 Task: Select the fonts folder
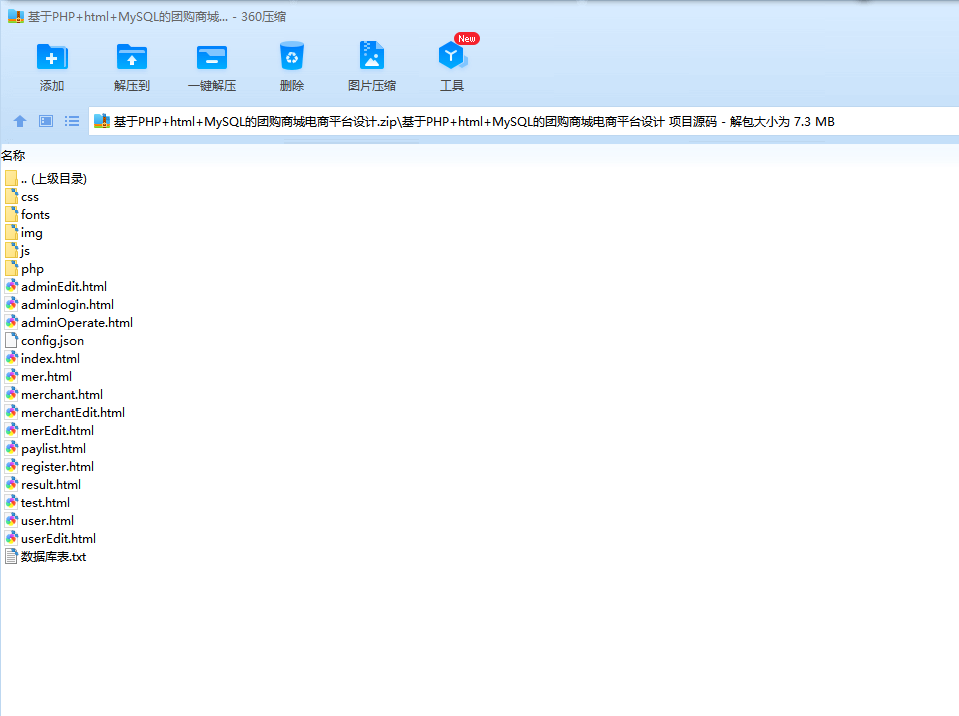click(x=28, y=215)
